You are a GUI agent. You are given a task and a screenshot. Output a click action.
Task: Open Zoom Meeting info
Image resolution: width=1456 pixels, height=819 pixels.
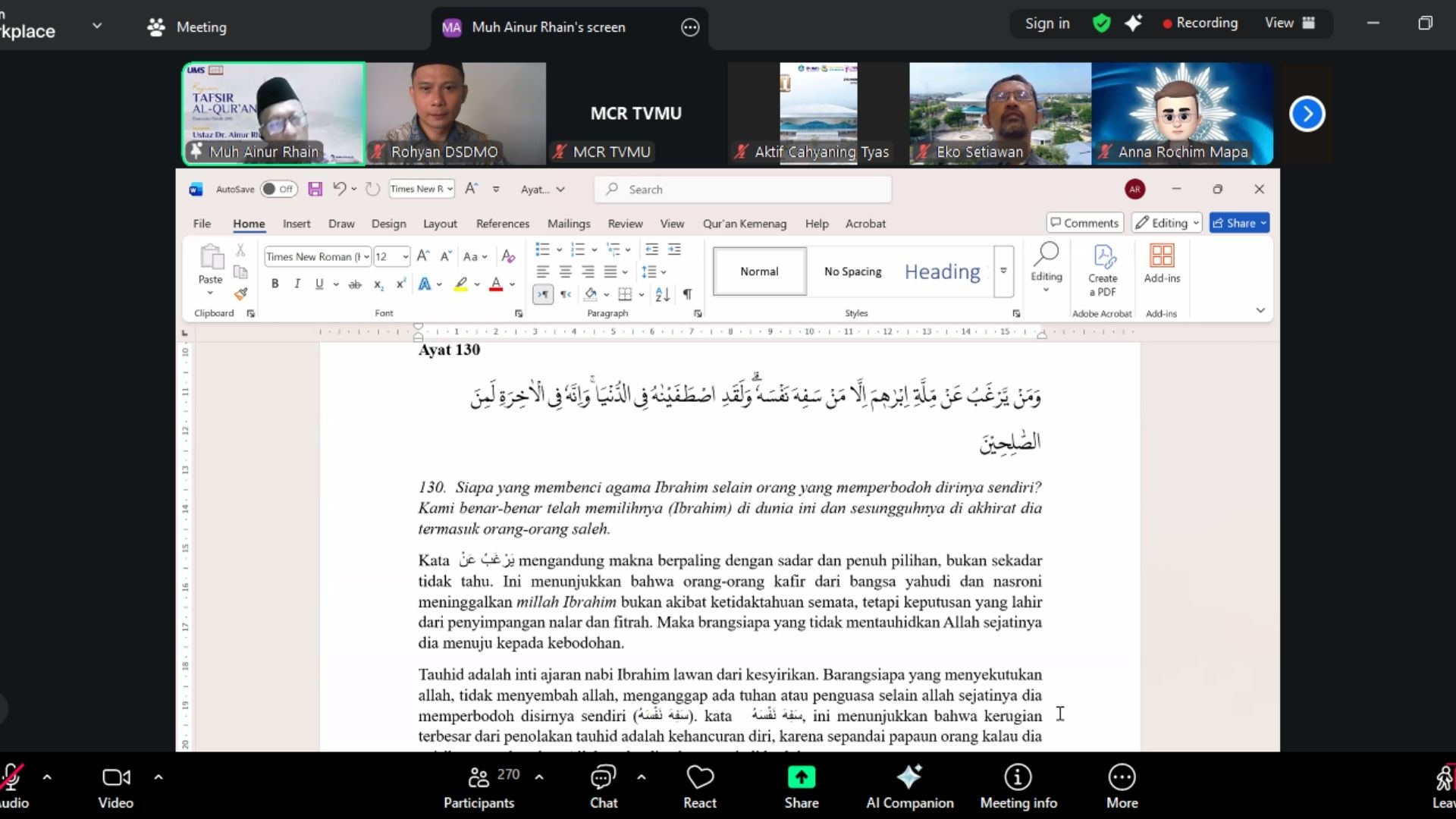[x=1018, y=787]
